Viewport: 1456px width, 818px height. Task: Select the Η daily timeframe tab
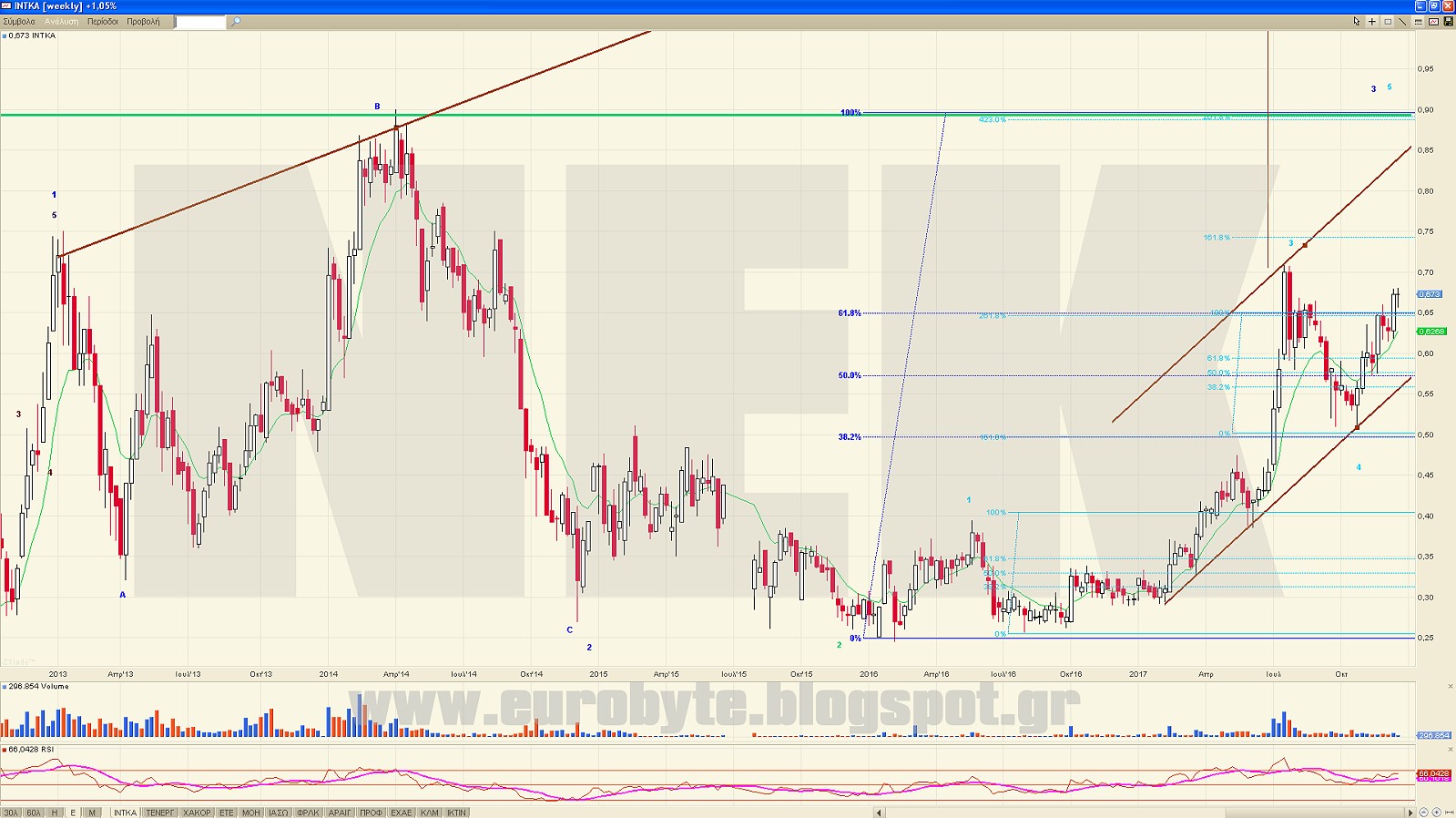click(55, 813)
